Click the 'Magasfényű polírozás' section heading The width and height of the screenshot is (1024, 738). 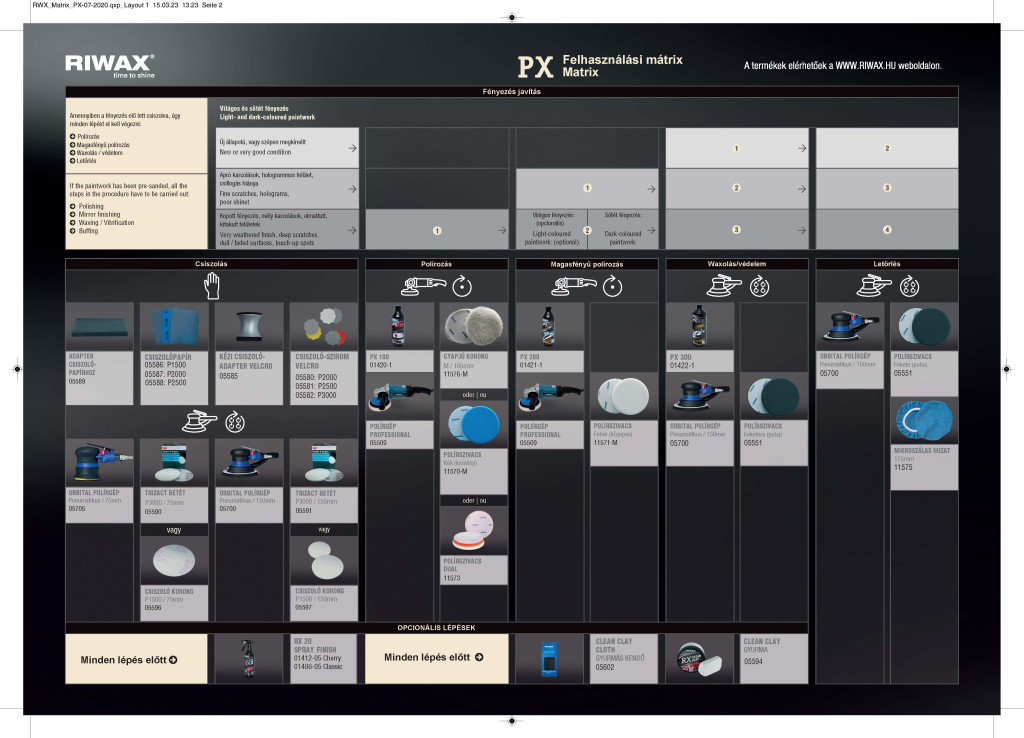click(x=587, y=264)
